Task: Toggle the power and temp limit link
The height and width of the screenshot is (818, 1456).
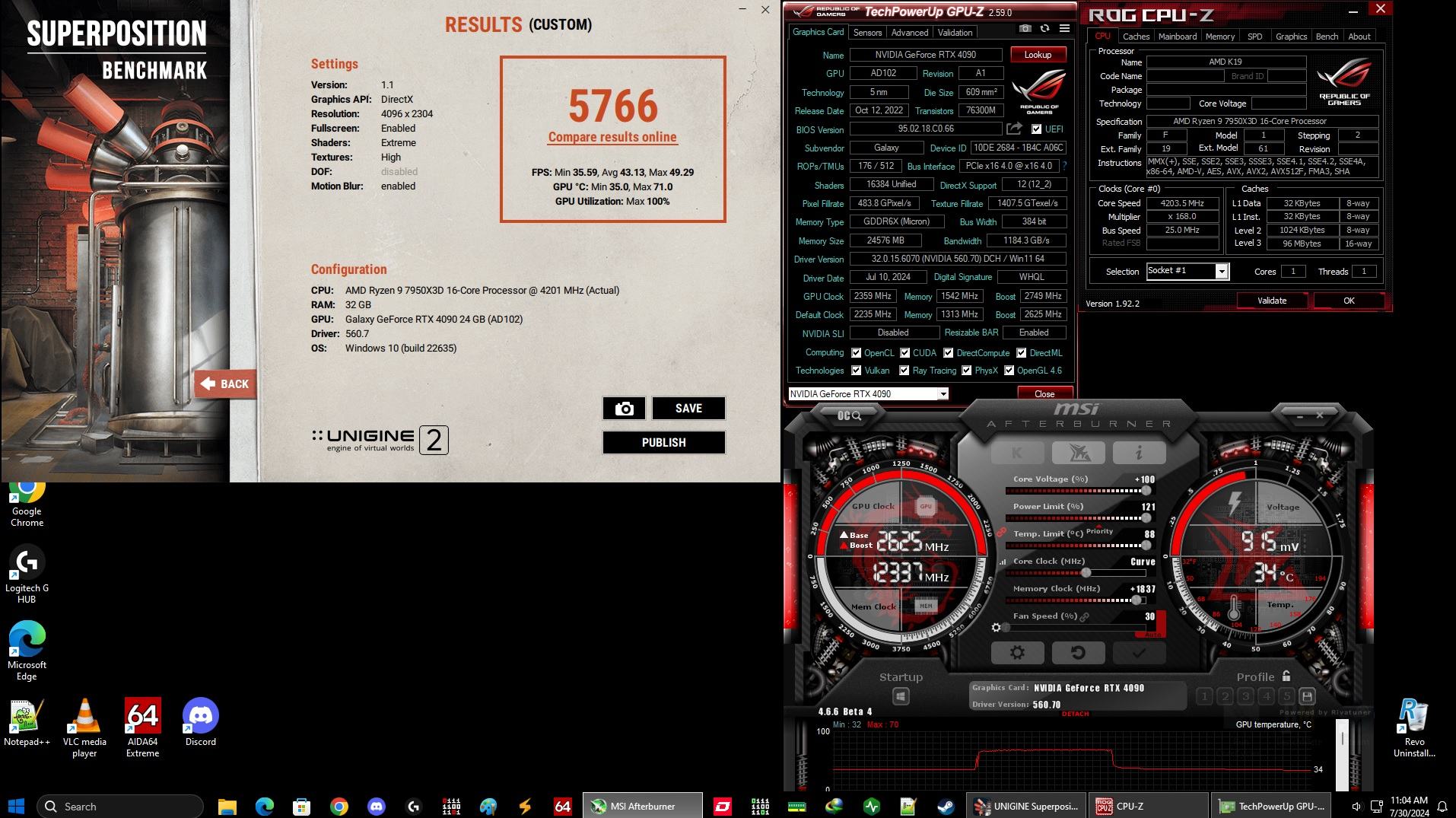Action: click(1002, 532)
